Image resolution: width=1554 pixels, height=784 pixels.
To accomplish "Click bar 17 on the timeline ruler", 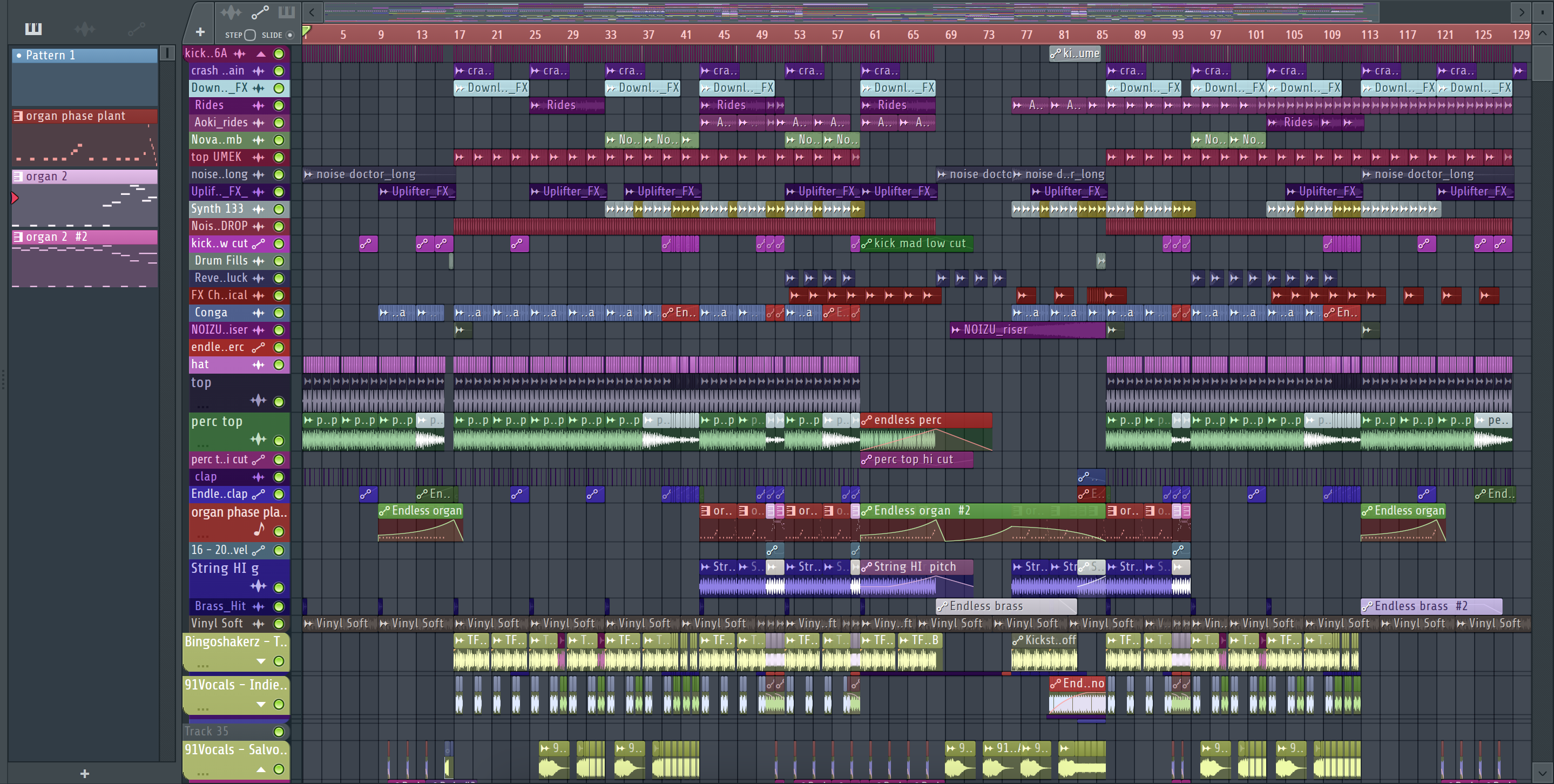I will coord(460,35).
